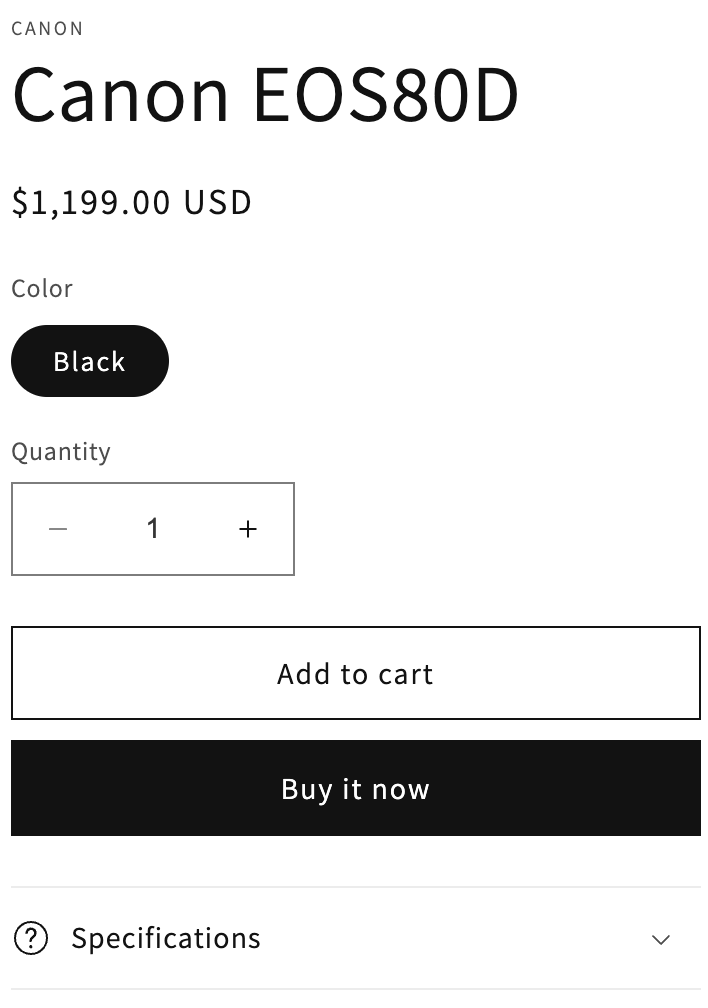Image resolution: width=708 pixels, height=1008 pixels.
Task: Click the word Canon in the main heading
Action: click(x=120, y=95)
